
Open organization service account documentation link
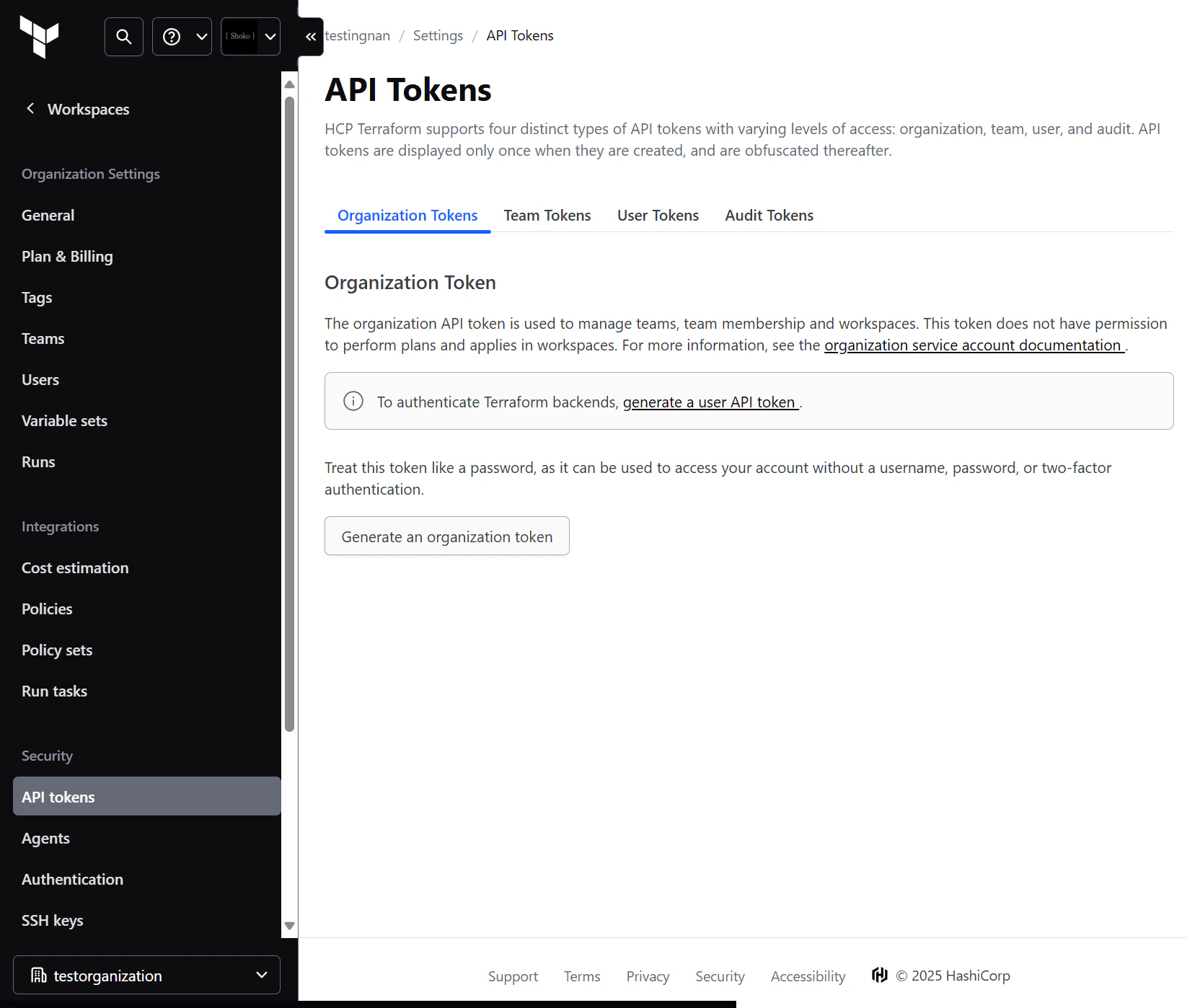pos(974,345)
